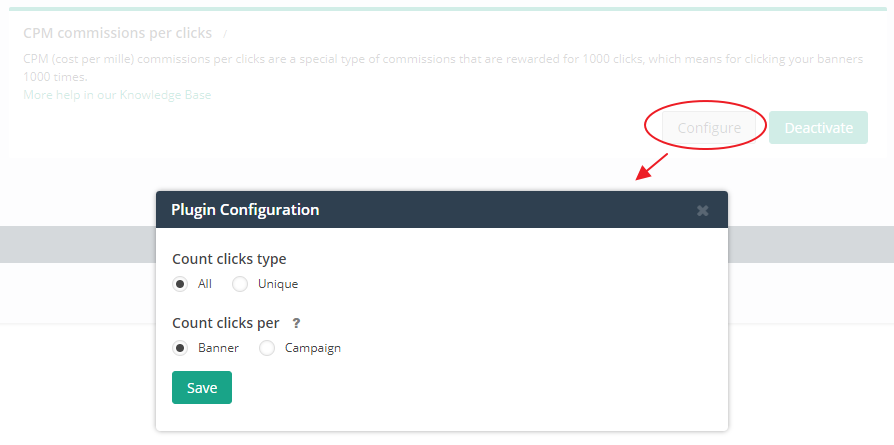Select the Banner radio button circle

point(180,348)
